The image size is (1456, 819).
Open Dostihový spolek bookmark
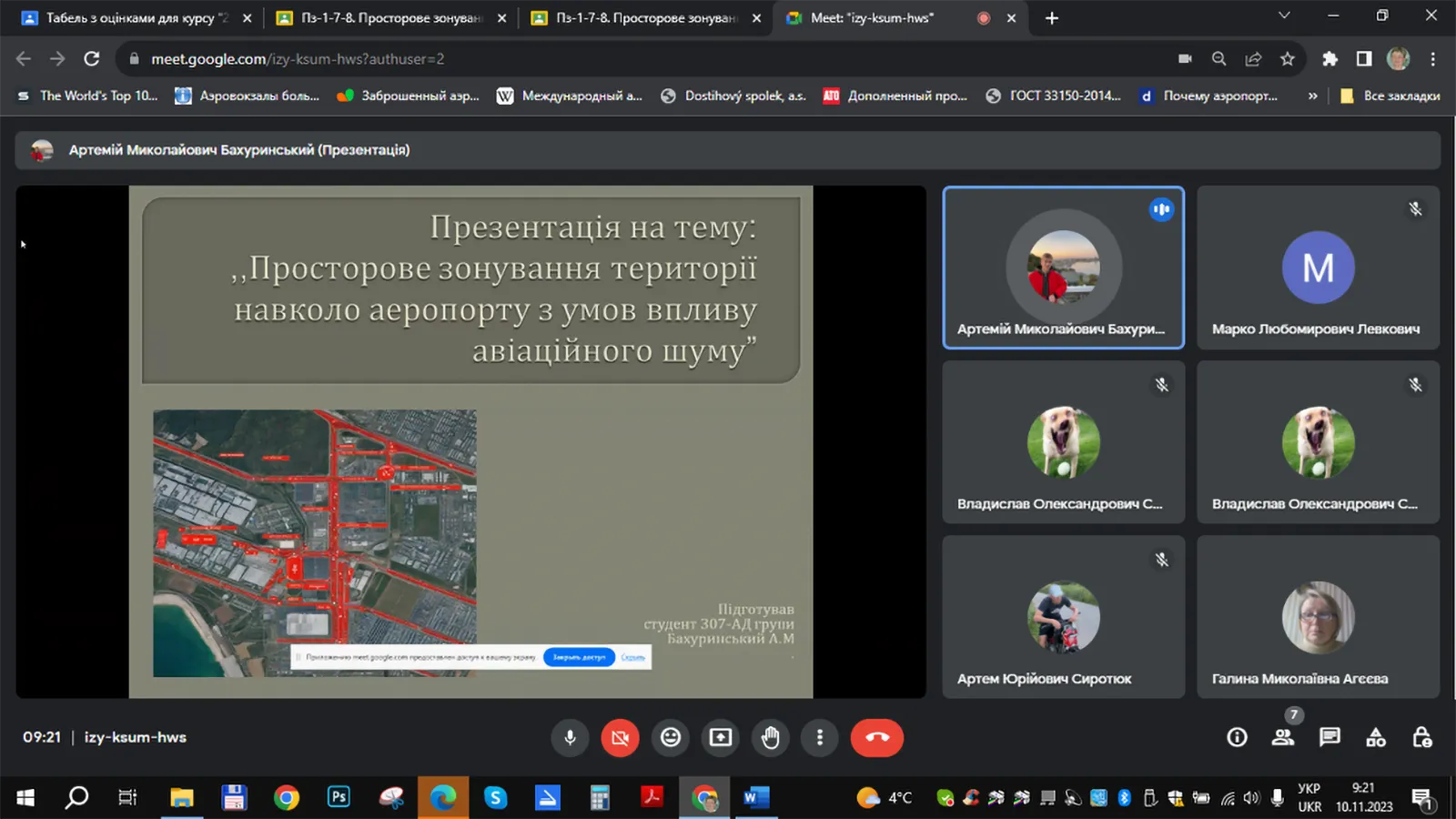coord(733,96)
